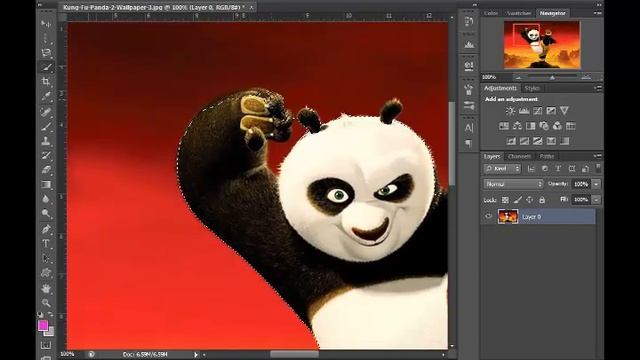Switch to the Swatches tab
640x360 pixels.
coord(519,13)
